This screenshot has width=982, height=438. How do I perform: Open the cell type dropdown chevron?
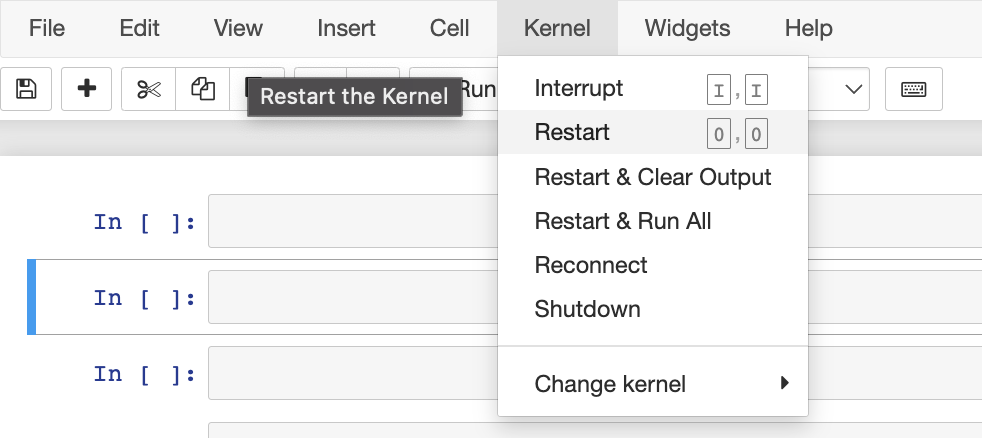coord(853,89)
